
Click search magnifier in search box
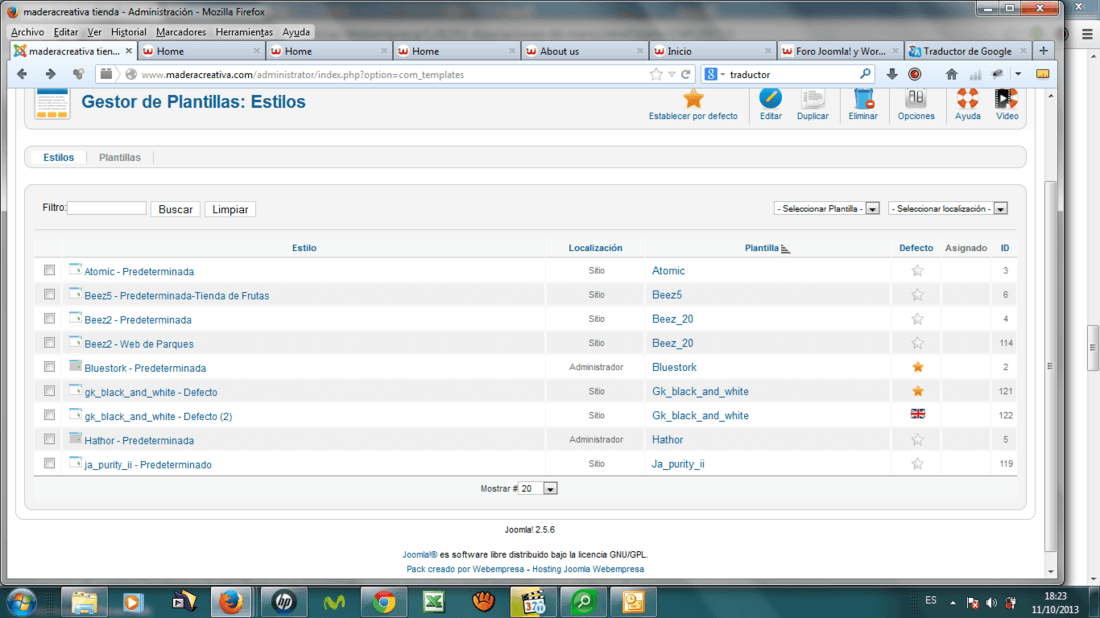pyautogui.click(x=865, y=74)
